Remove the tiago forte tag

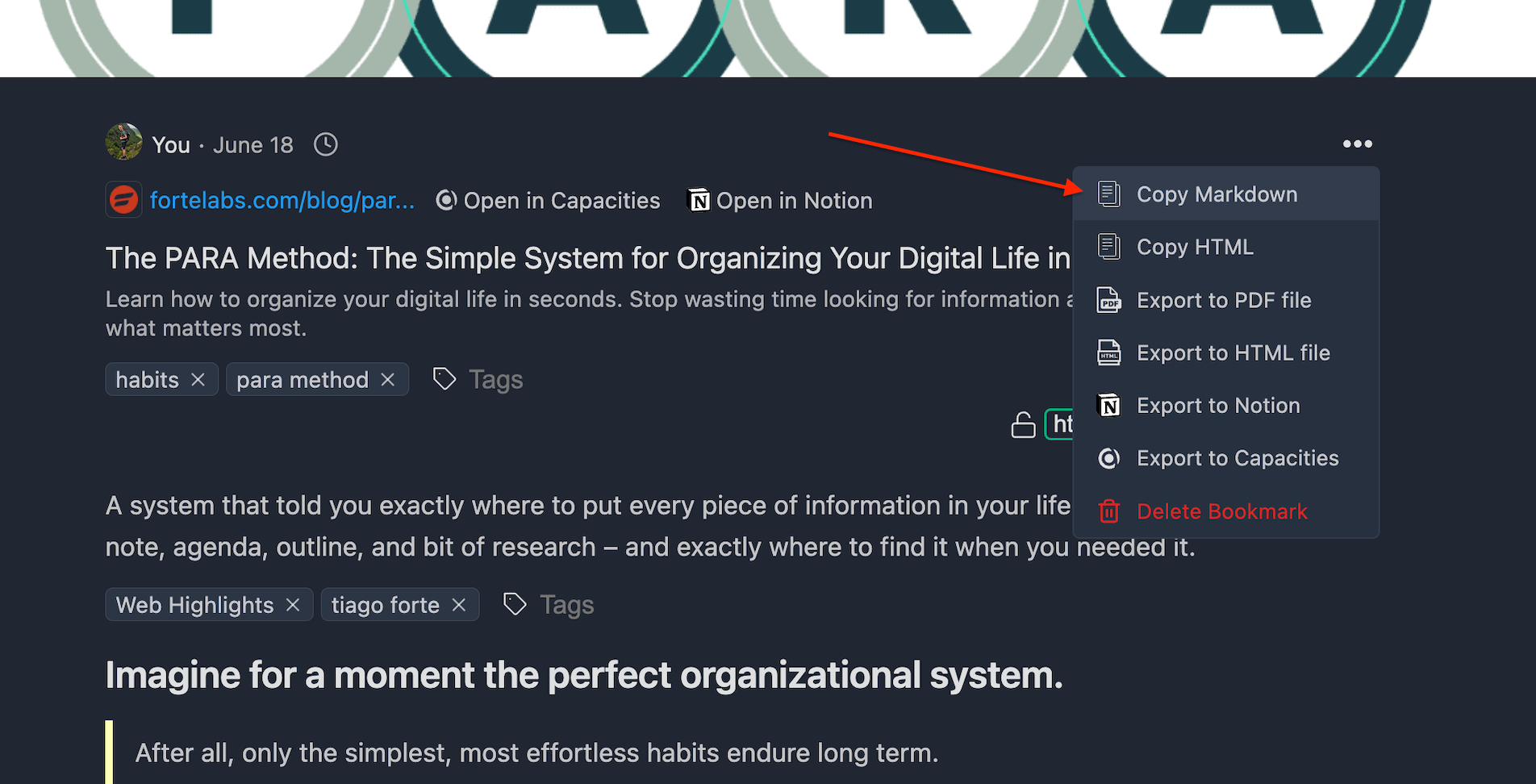point(459,604)
